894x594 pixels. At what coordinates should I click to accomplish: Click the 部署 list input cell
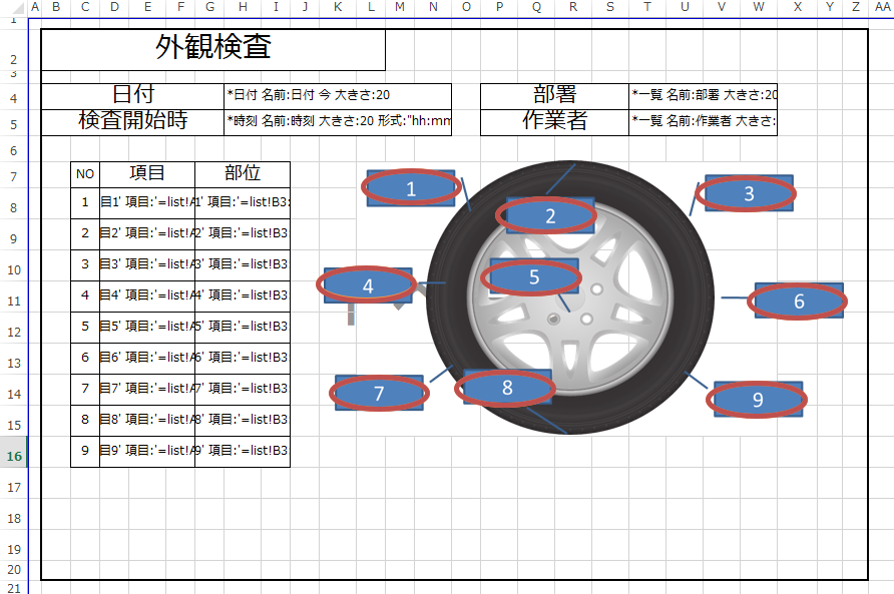coord(702,95)
